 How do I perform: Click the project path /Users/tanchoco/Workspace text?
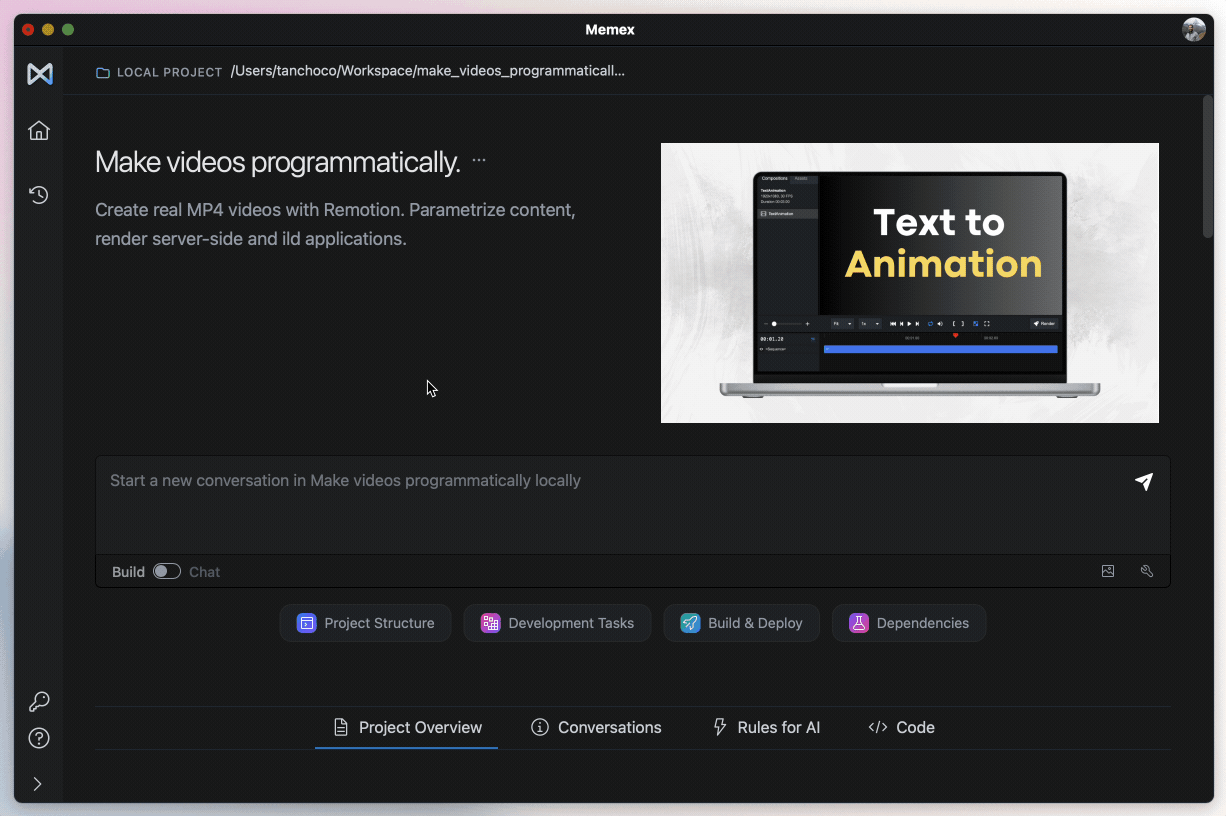pos(428,71)
